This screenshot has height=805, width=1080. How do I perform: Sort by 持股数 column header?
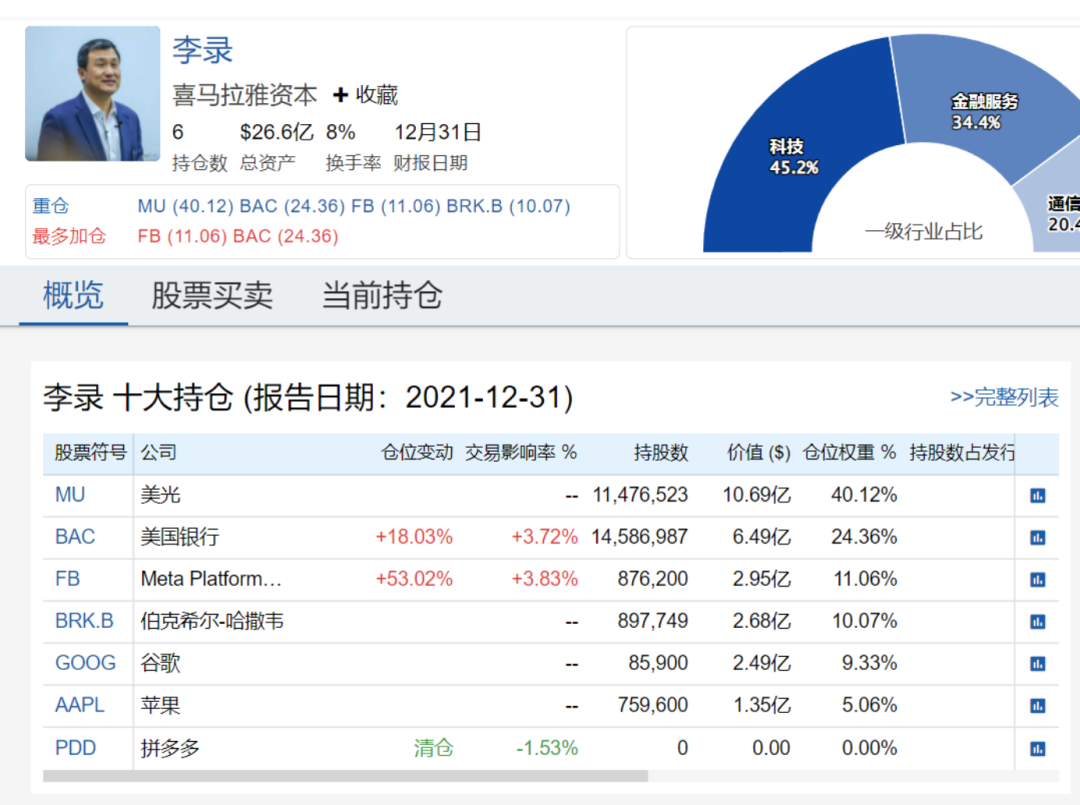tap(661, 452)
